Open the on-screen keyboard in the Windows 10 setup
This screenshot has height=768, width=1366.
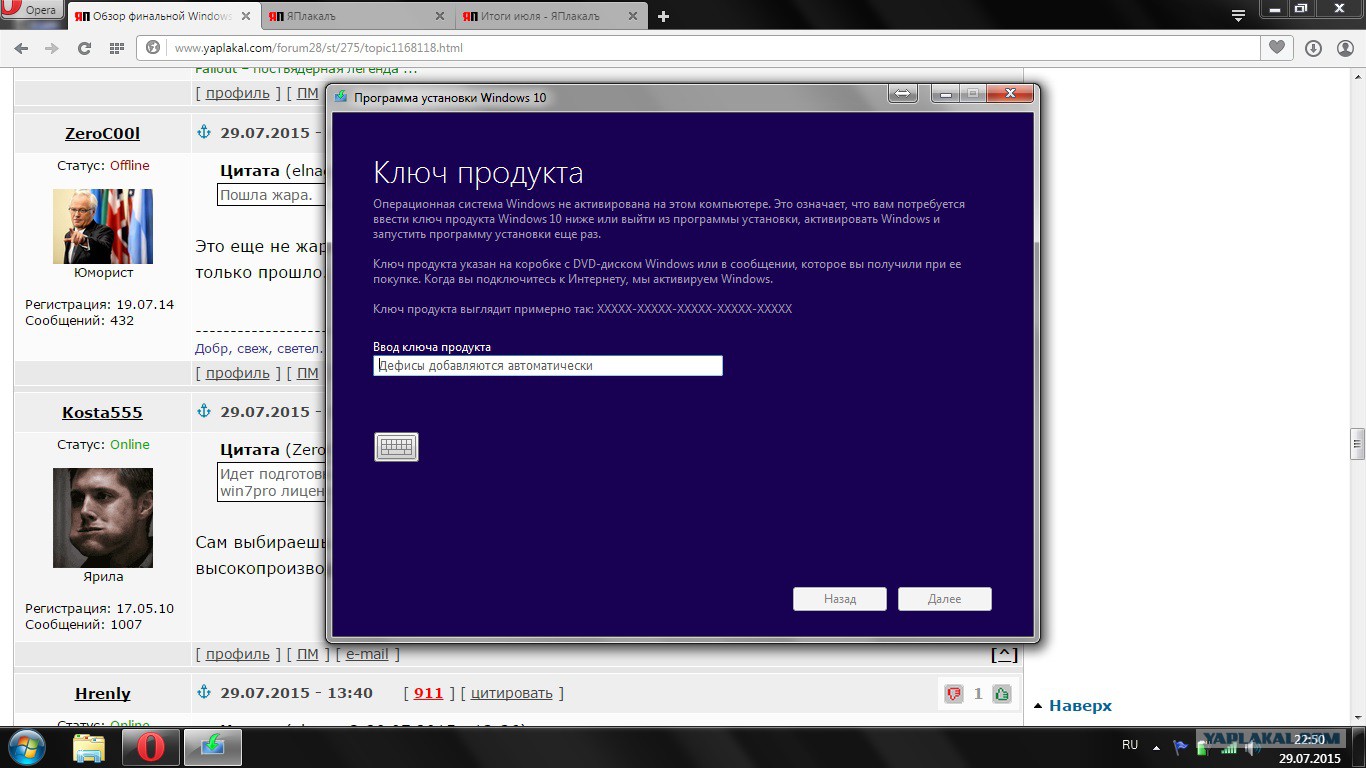click(x=396, y=447)
